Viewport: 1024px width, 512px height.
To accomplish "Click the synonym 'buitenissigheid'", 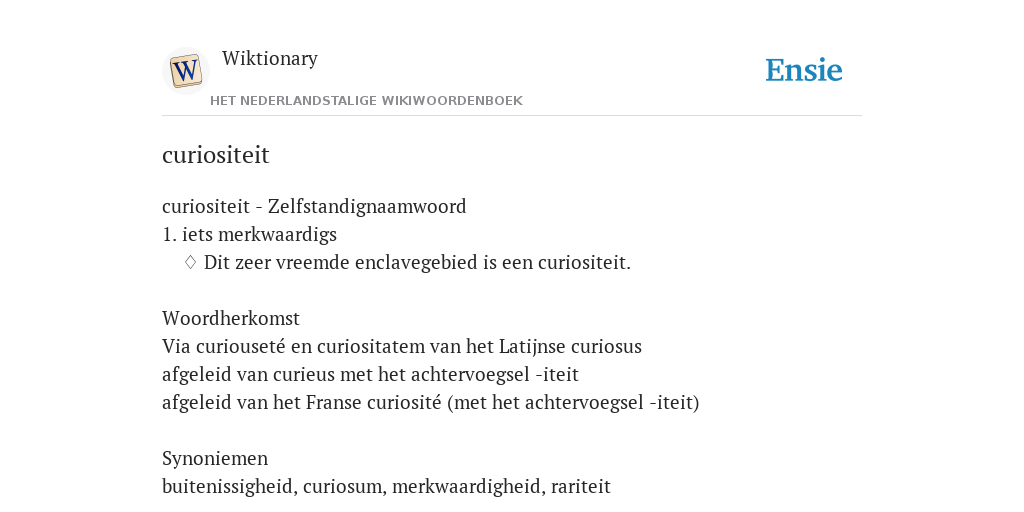I will [229, 487].
